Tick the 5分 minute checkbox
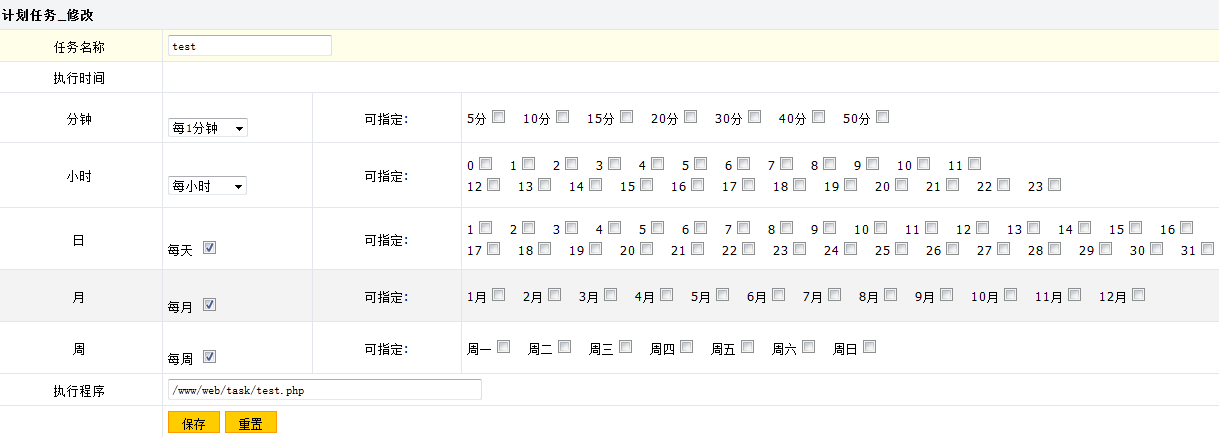1219x437 pixels. [x=498, y=117]
